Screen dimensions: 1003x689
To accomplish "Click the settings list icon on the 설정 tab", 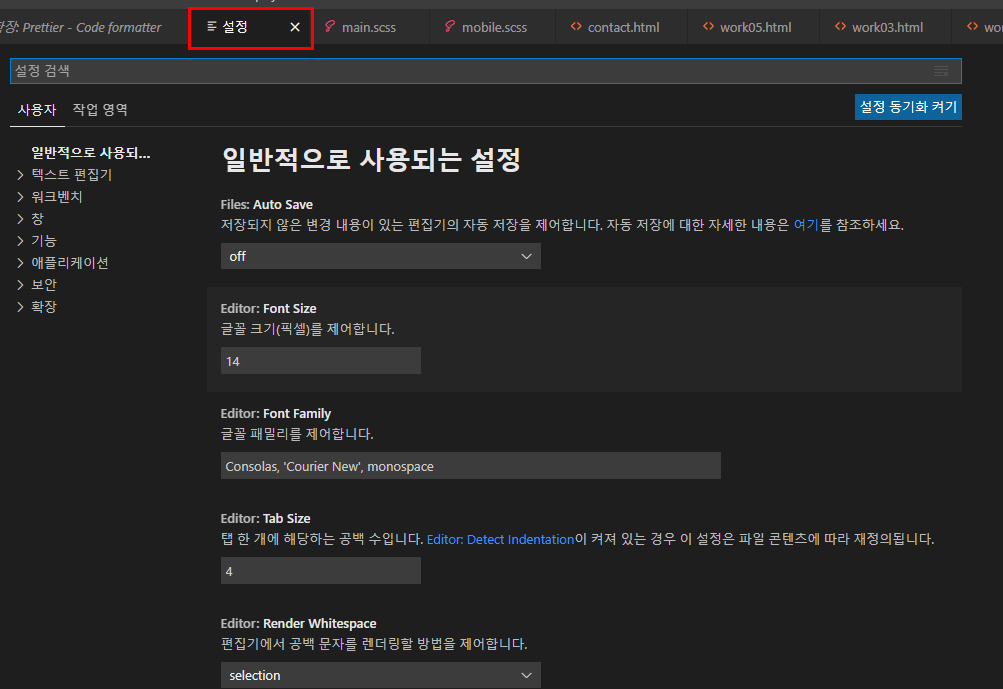I will 210,27.
